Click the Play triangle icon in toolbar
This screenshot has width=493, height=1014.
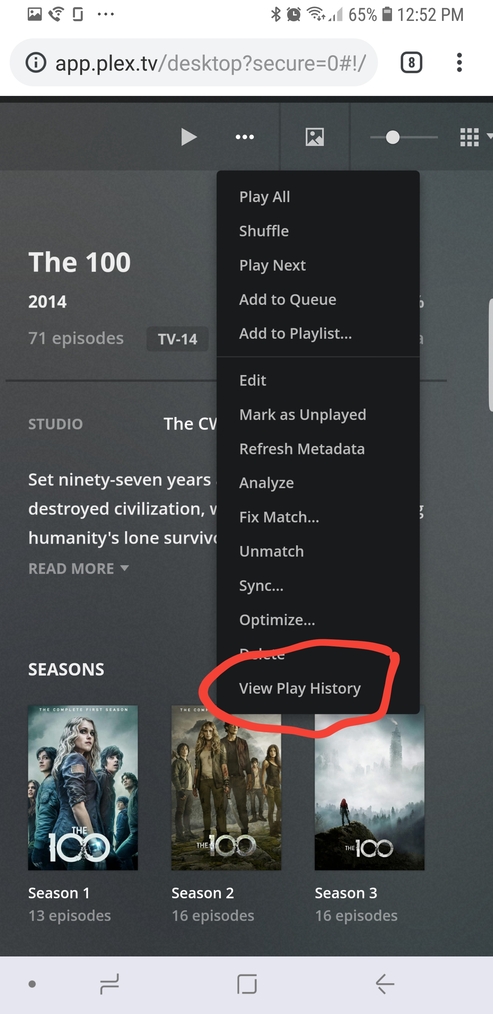coord(188,136)
